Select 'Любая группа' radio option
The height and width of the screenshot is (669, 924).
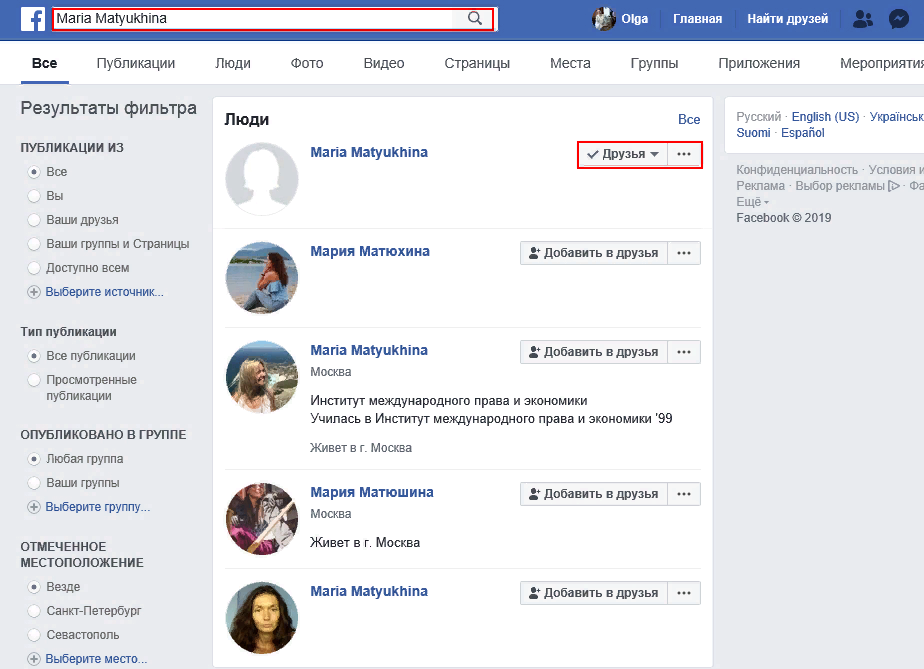(34, 459)
